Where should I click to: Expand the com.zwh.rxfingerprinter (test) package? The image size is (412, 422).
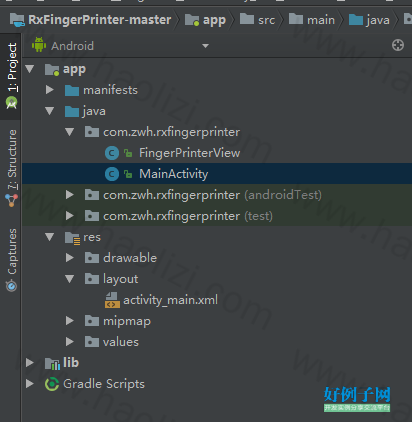coord(70,216)
